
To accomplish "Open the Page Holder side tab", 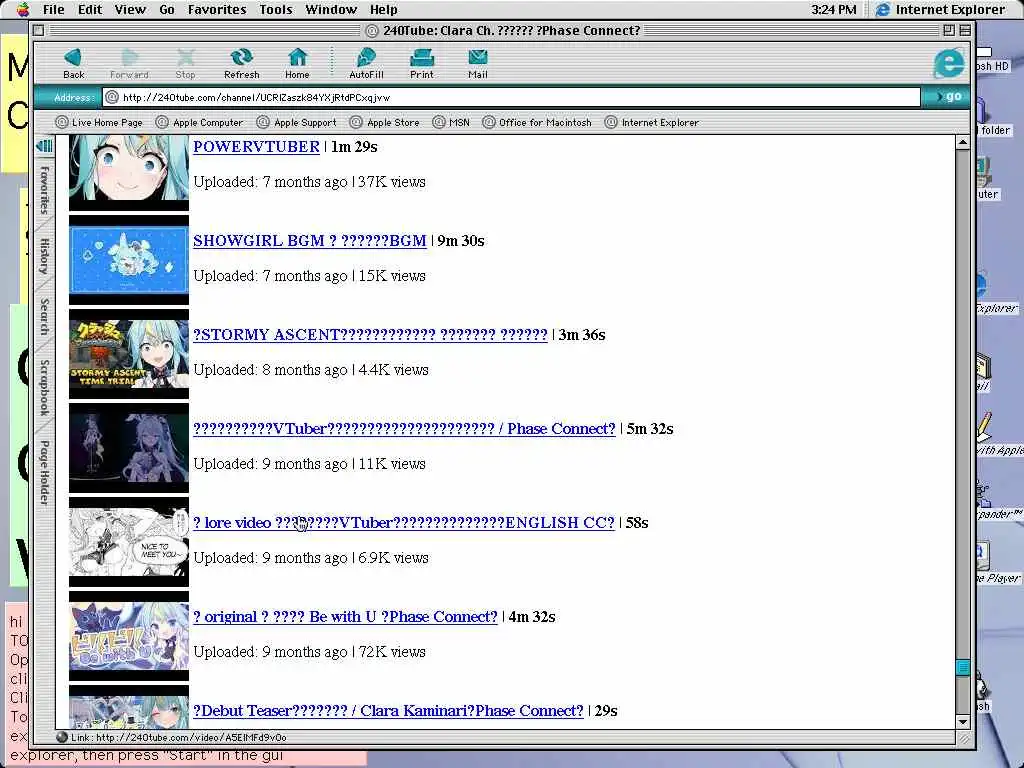I will point(44,472).
